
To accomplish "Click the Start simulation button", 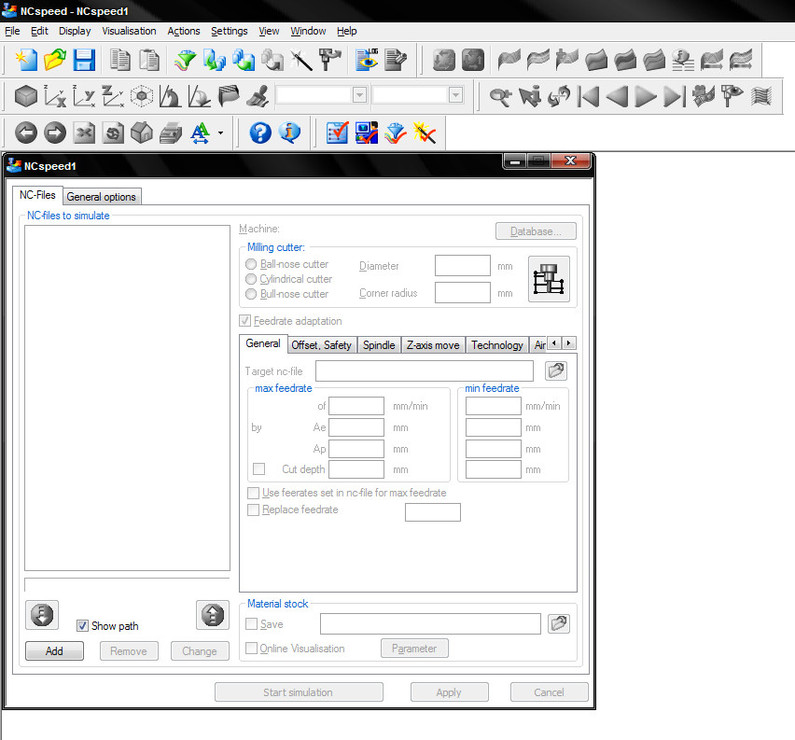I will [299, 692].
